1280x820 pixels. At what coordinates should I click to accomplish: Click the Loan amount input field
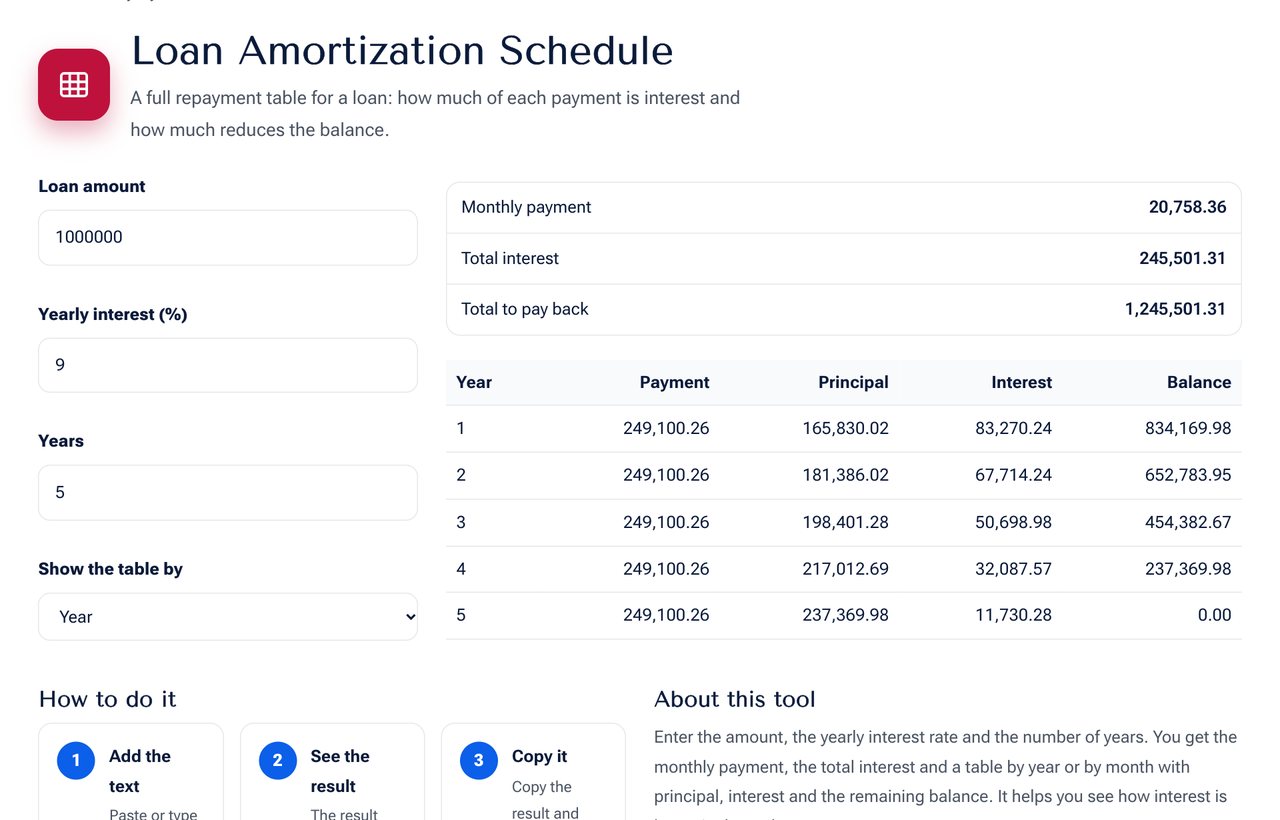228,237
